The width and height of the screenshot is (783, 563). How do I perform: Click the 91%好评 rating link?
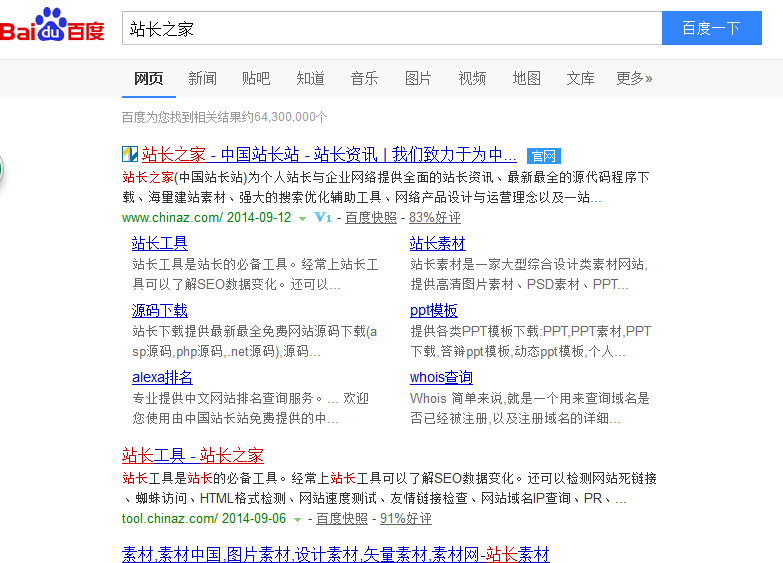406,519
